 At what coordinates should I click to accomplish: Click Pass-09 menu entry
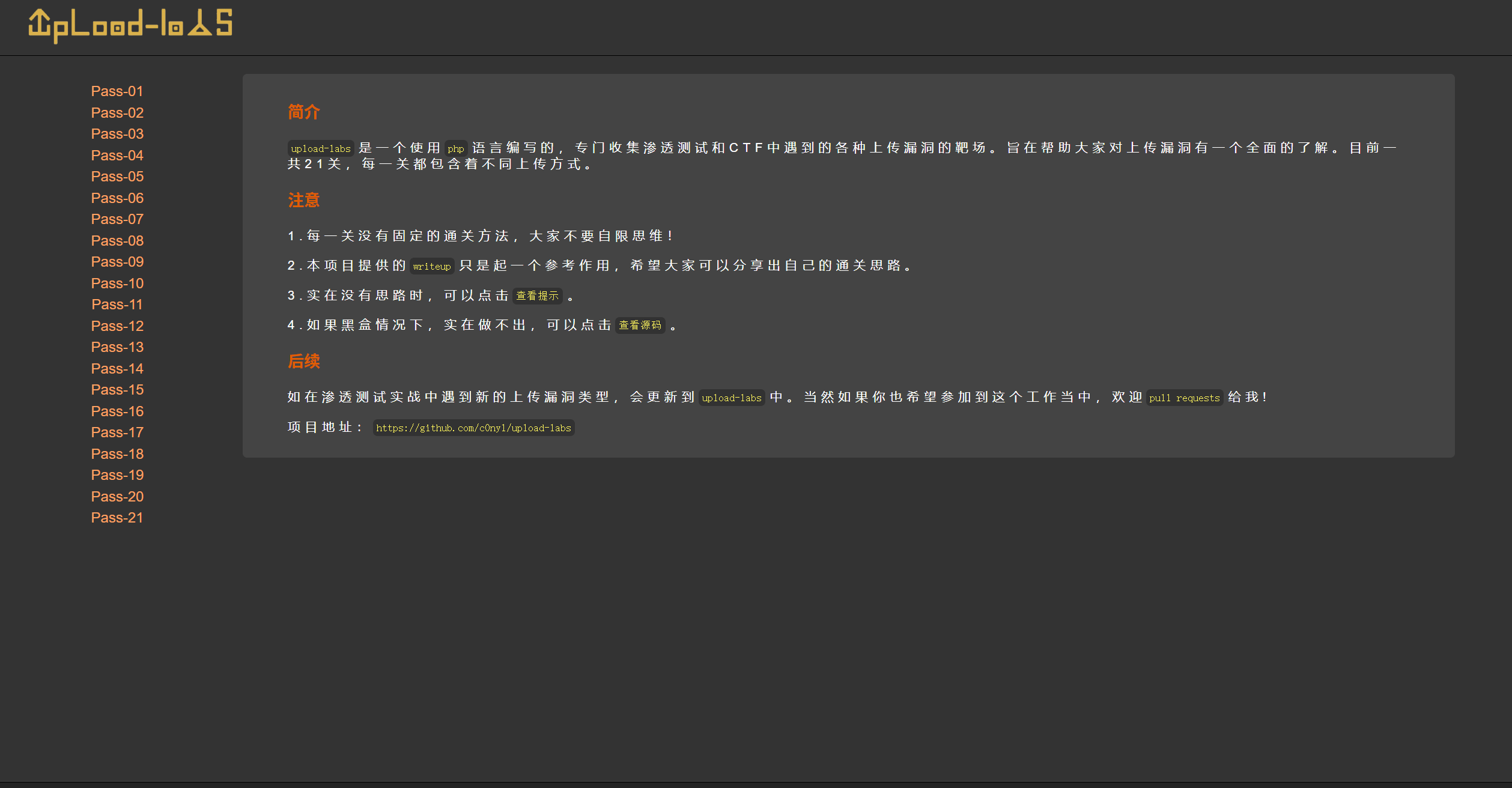117,262
